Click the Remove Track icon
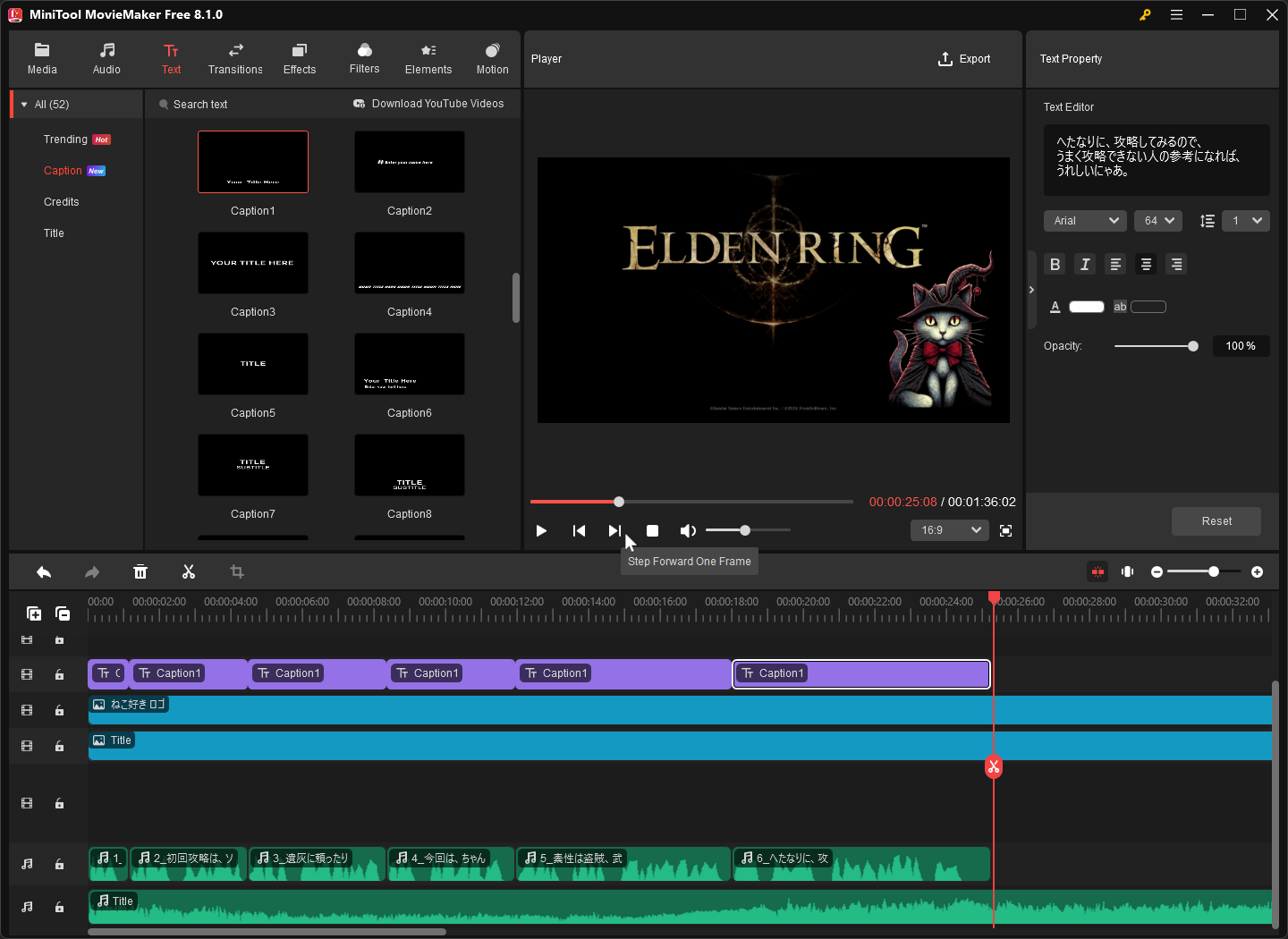The image size is (1288, 939). 63,613
